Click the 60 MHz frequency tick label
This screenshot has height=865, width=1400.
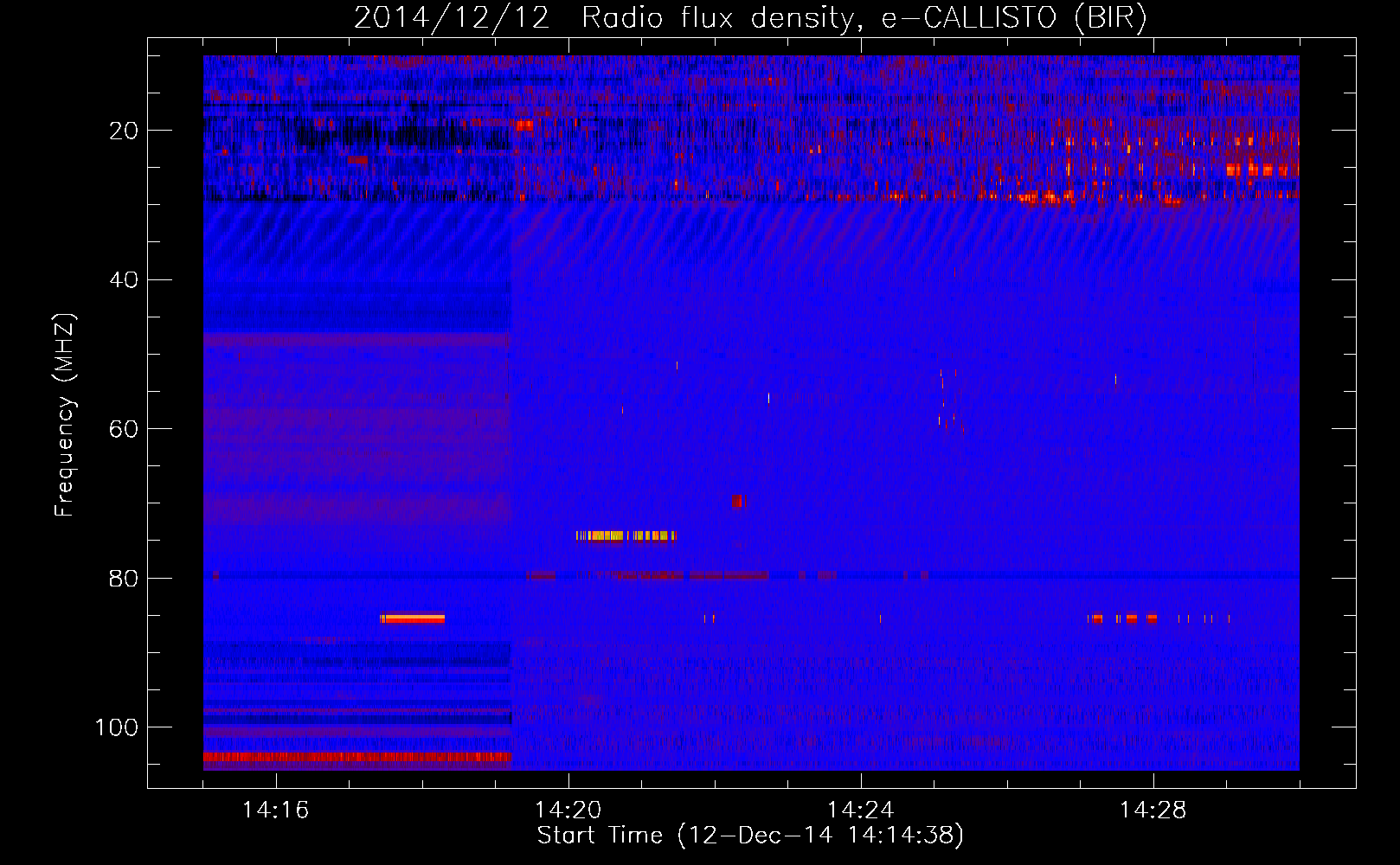click(124, 429)
